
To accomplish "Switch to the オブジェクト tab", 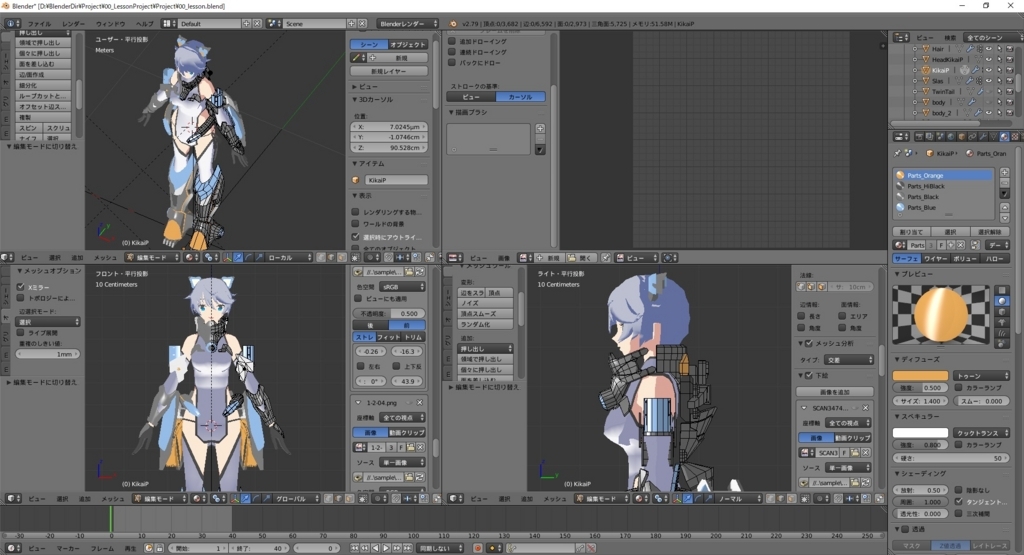I will (x=408, y=44).
